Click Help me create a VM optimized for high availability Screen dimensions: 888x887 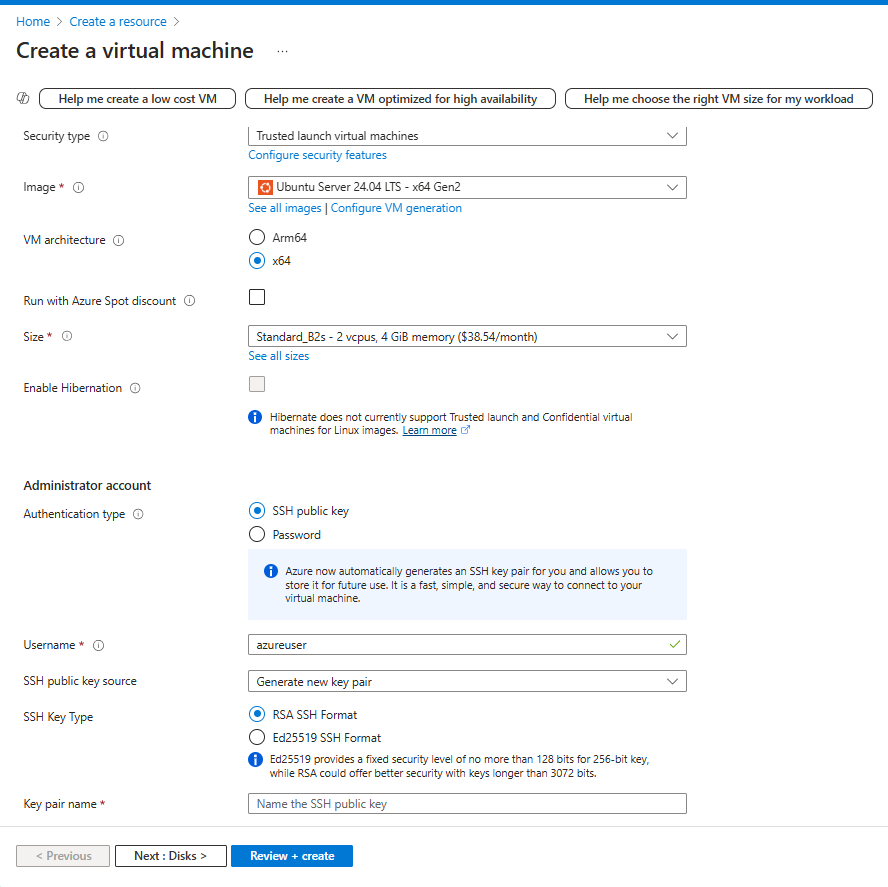tap(400, 99)
